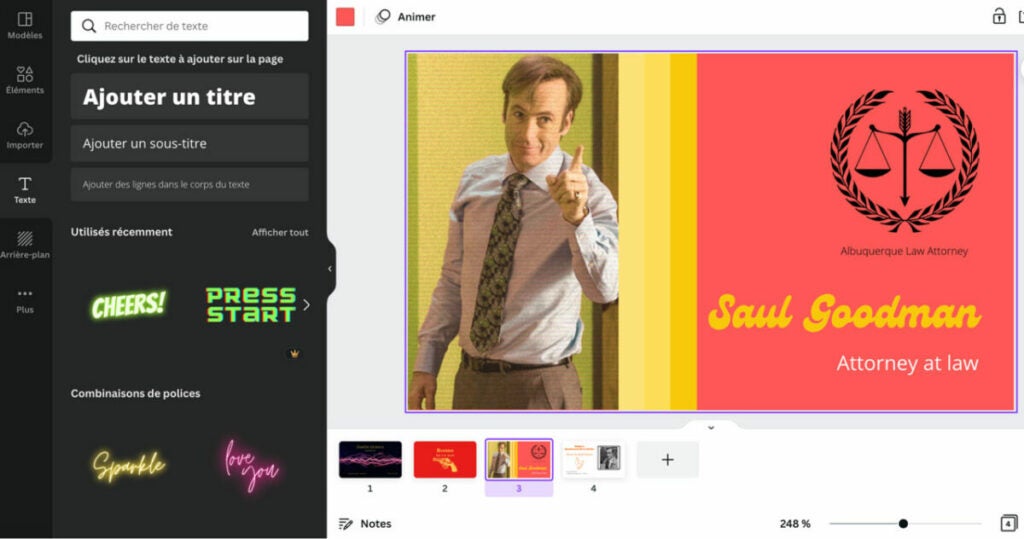The width and height of the screenshot is (1024, 539).
Task: Click the Afficher tout link
Action: [280, 232]
